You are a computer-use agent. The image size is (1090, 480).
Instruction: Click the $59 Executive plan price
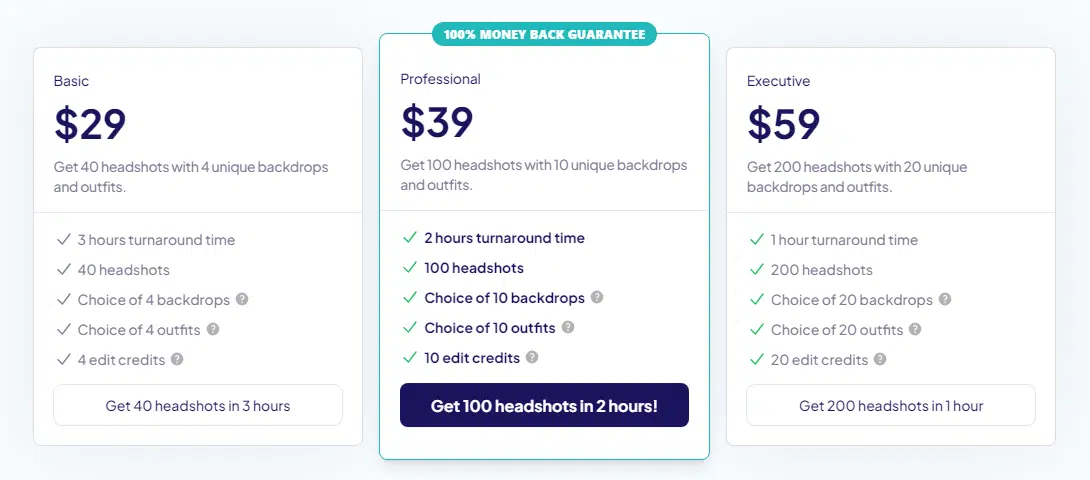click(783, 125)
